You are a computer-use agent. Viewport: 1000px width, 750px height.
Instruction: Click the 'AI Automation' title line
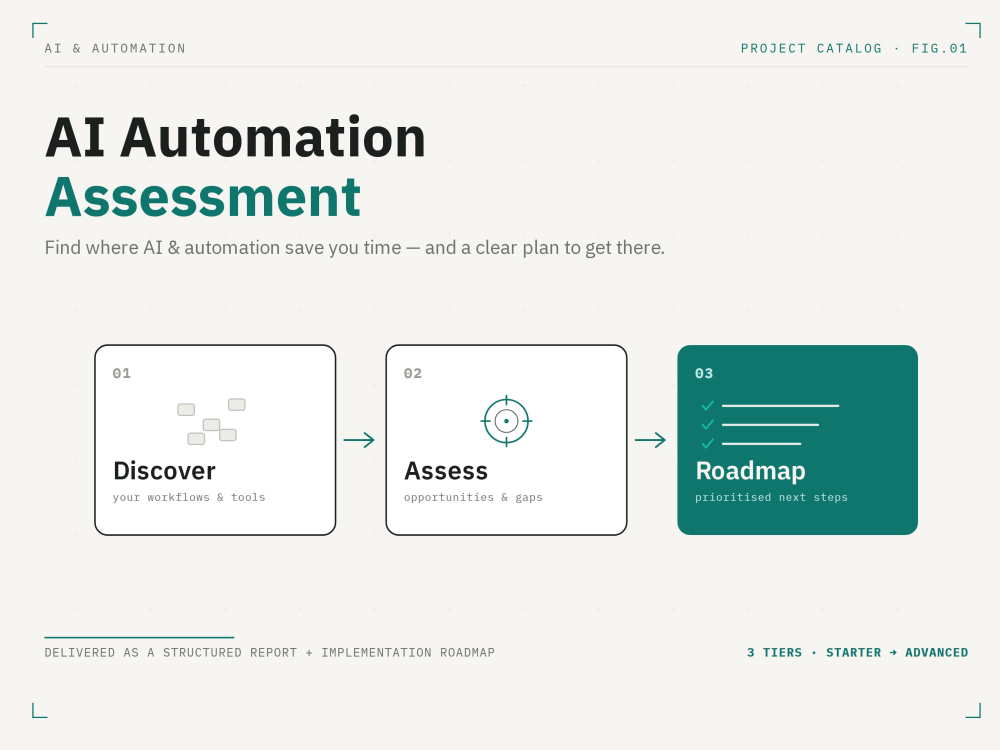click(x=235, y=138)
